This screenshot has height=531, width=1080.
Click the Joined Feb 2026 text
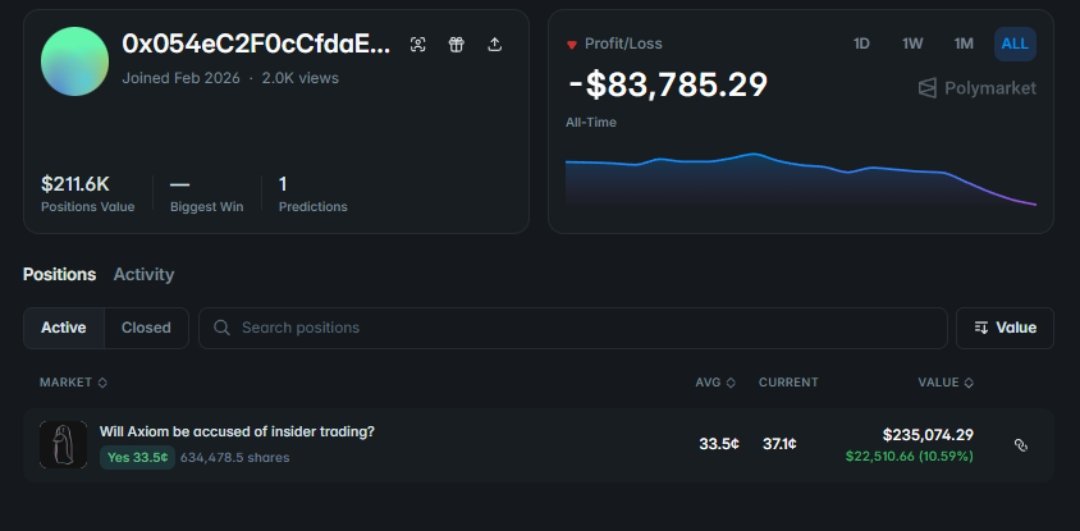click(x=181, y=78)
